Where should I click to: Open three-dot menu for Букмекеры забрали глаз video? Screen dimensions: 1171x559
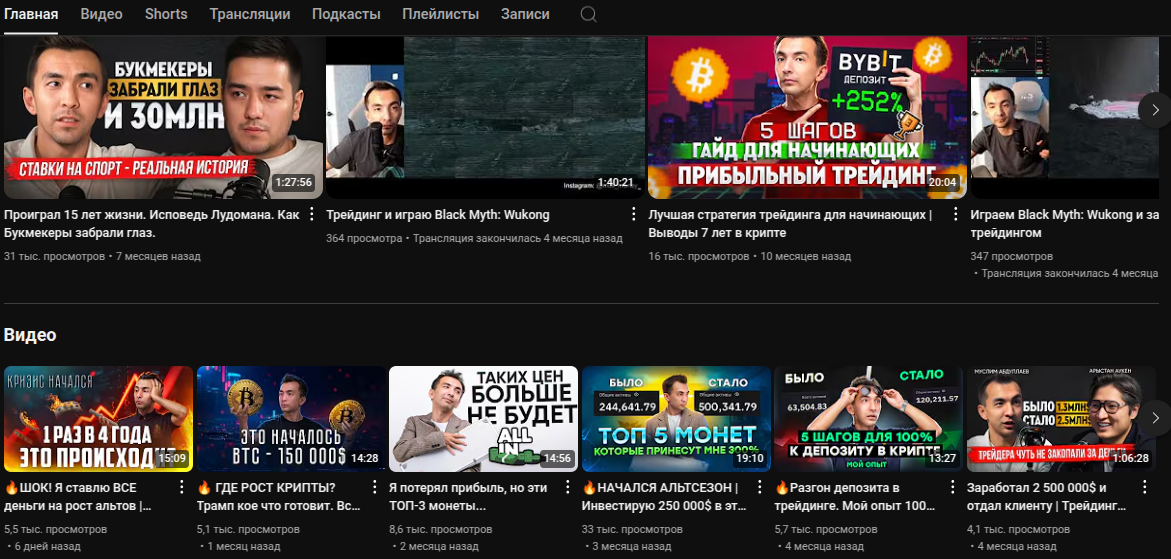[x=311, y=215]
